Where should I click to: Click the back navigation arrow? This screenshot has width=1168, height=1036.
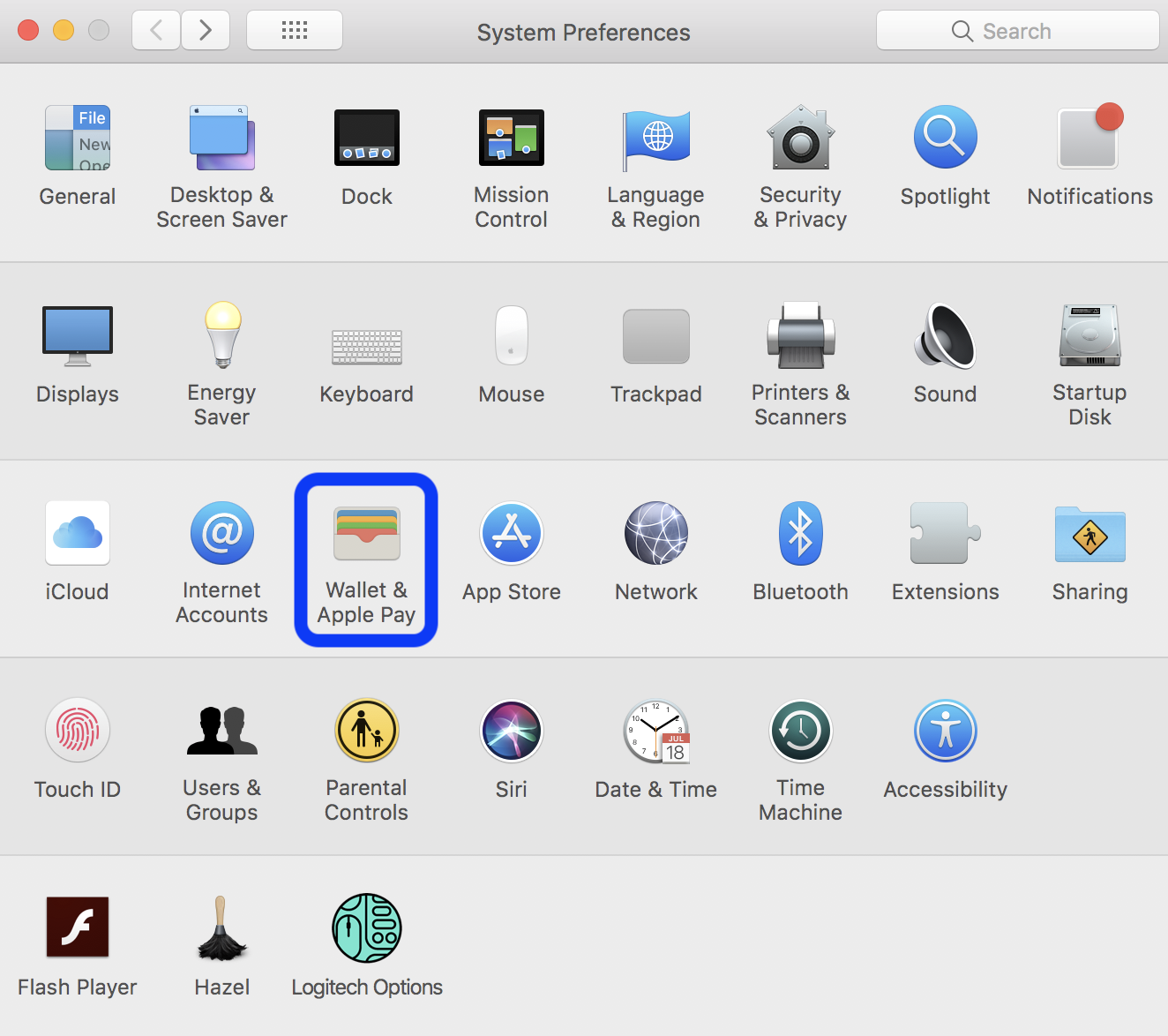click(156, 31)
